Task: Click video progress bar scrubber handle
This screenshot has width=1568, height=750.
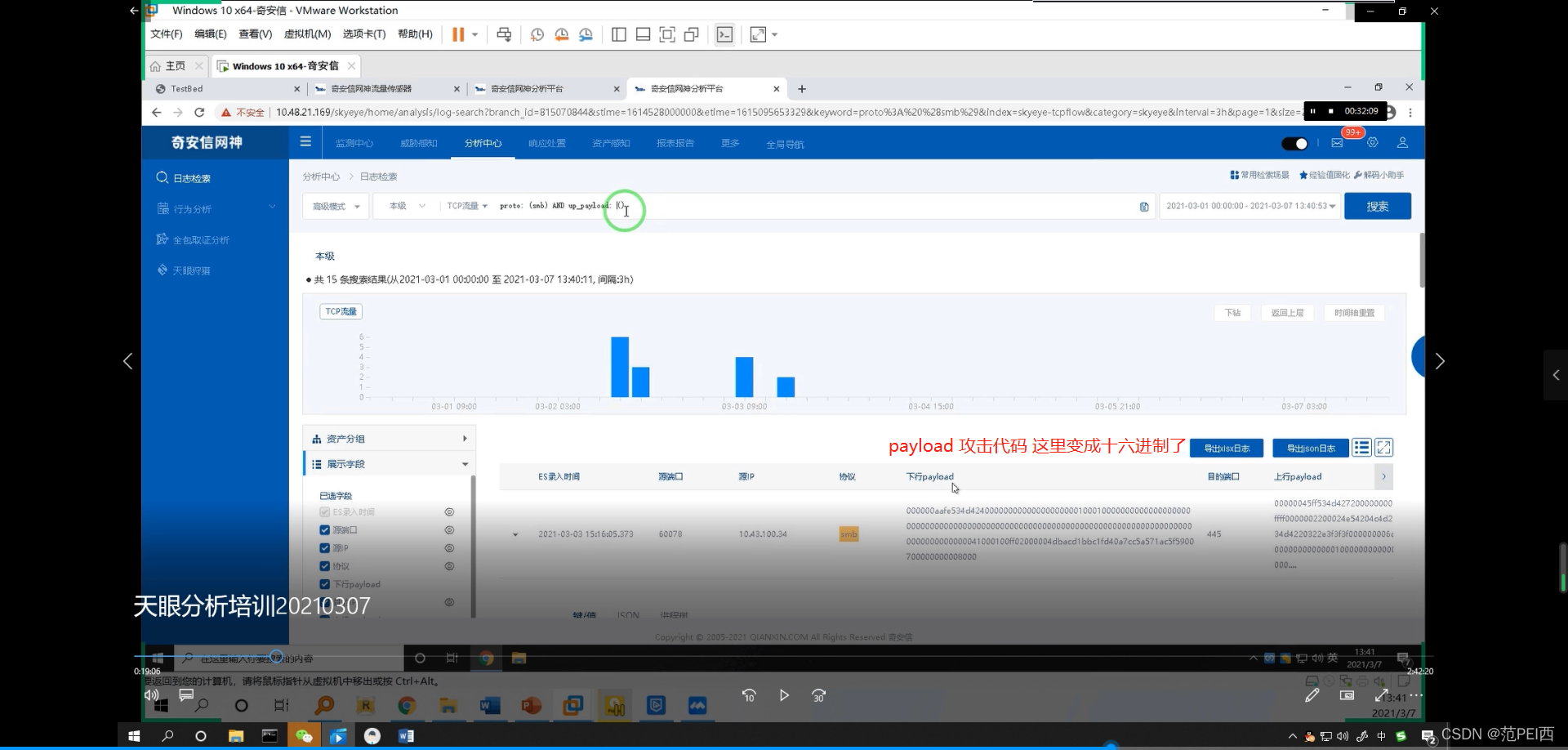Action: click(277, 656)
